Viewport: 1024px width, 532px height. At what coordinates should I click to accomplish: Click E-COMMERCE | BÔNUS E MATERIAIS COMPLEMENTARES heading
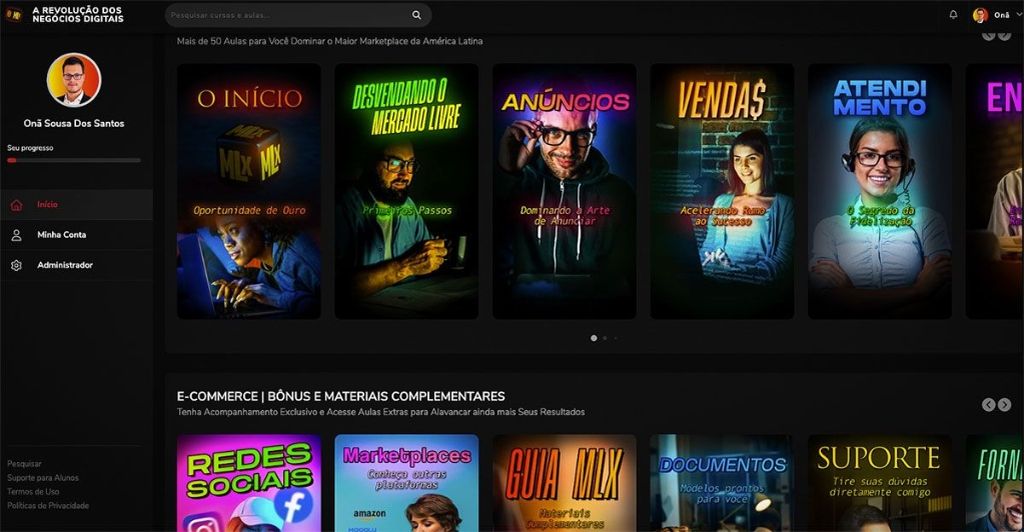[341, 396]
